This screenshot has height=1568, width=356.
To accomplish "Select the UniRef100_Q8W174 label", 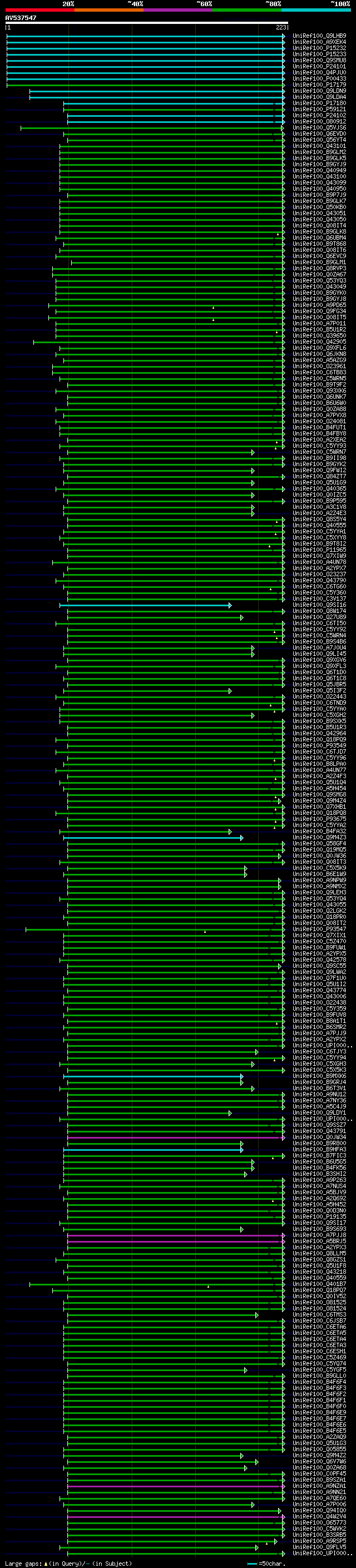I will coord(319,611).
